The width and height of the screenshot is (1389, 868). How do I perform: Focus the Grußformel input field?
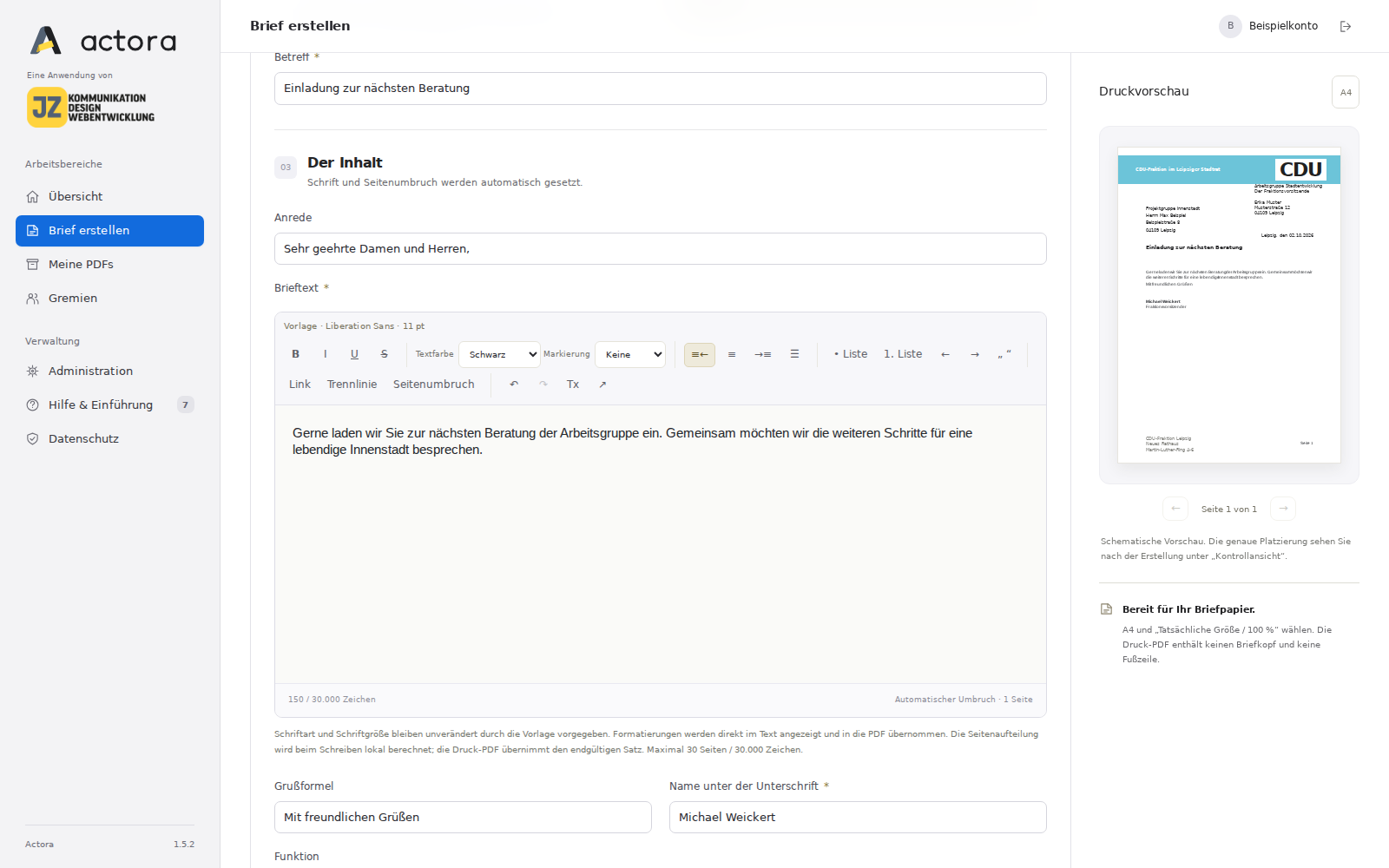[463, 817]
